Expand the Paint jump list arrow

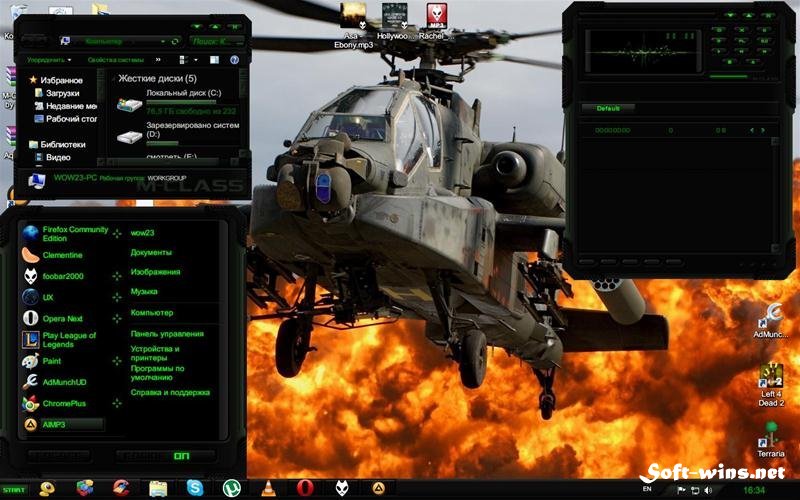[117, 361]
